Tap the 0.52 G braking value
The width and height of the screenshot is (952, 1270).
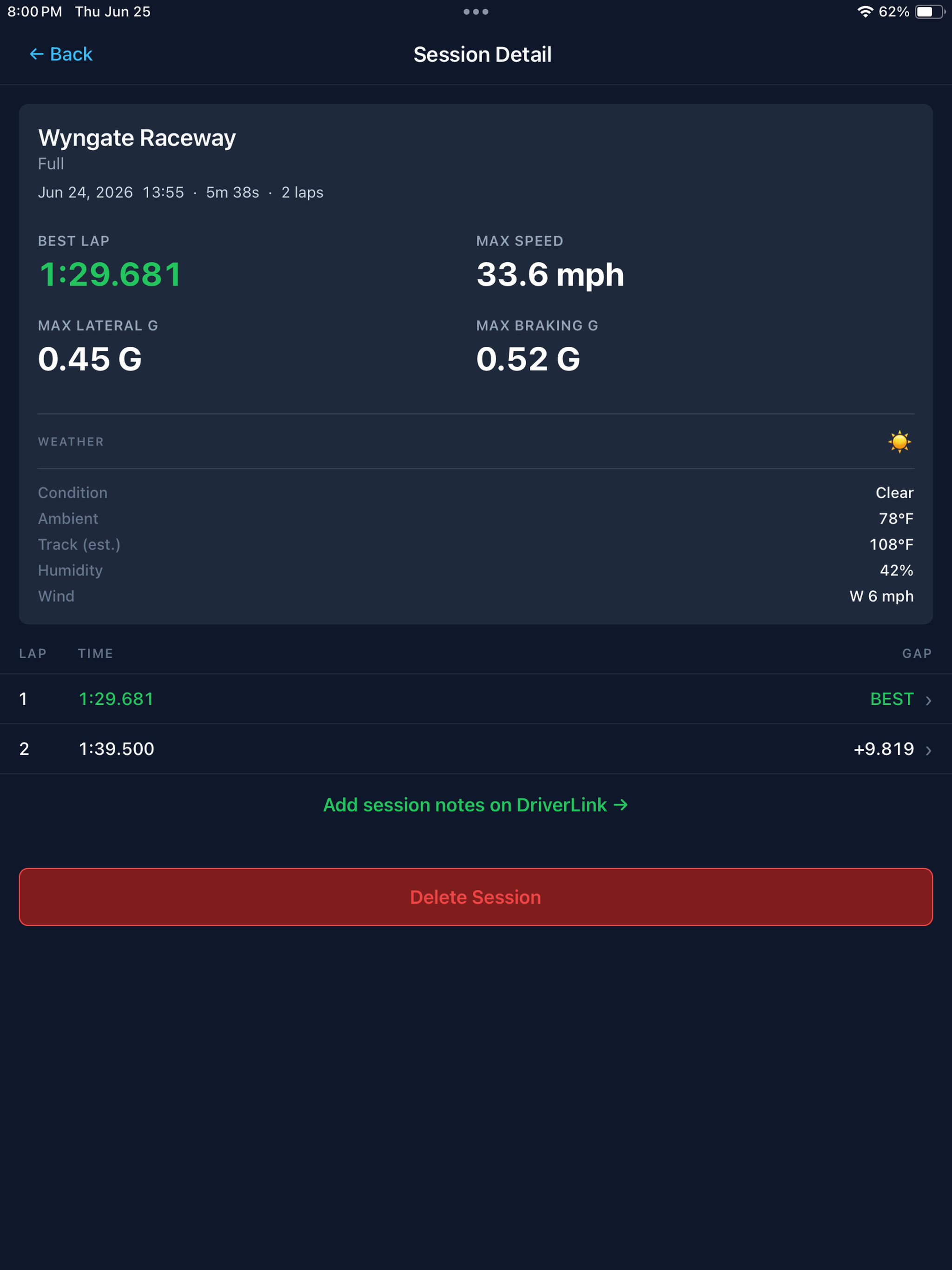pyautogui.click(x=528, y=359)
